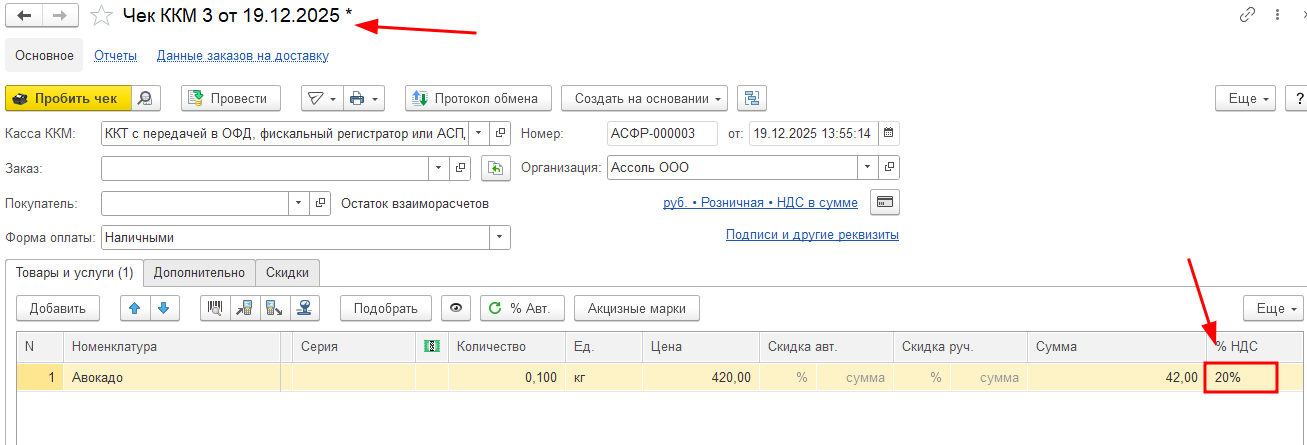
Task: Open the Покупатель value with open-form icon
Action: click(x=320, y=203)
